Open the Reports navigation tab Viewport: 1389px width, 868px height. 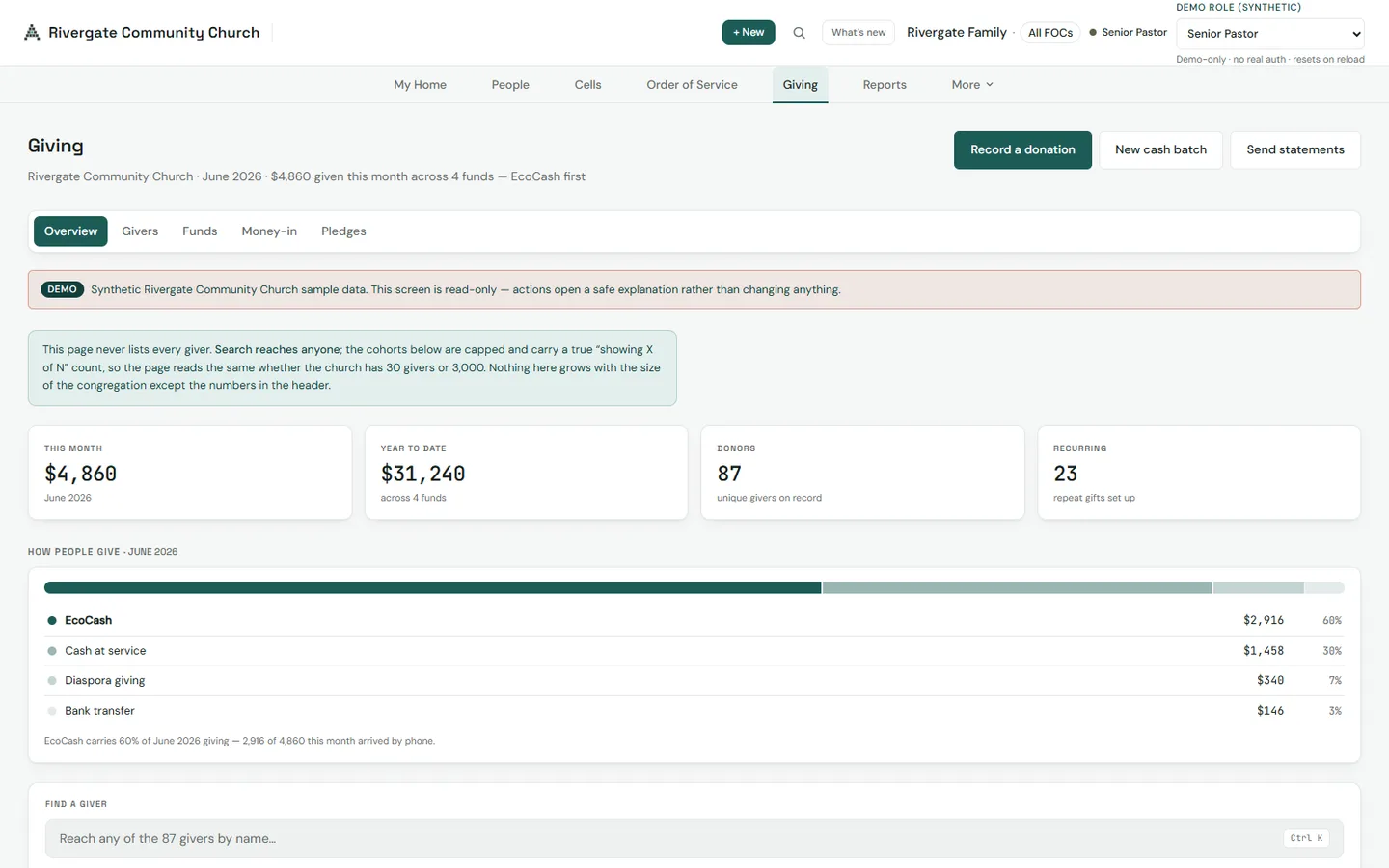pyautogui.click(x=885, y=85)
